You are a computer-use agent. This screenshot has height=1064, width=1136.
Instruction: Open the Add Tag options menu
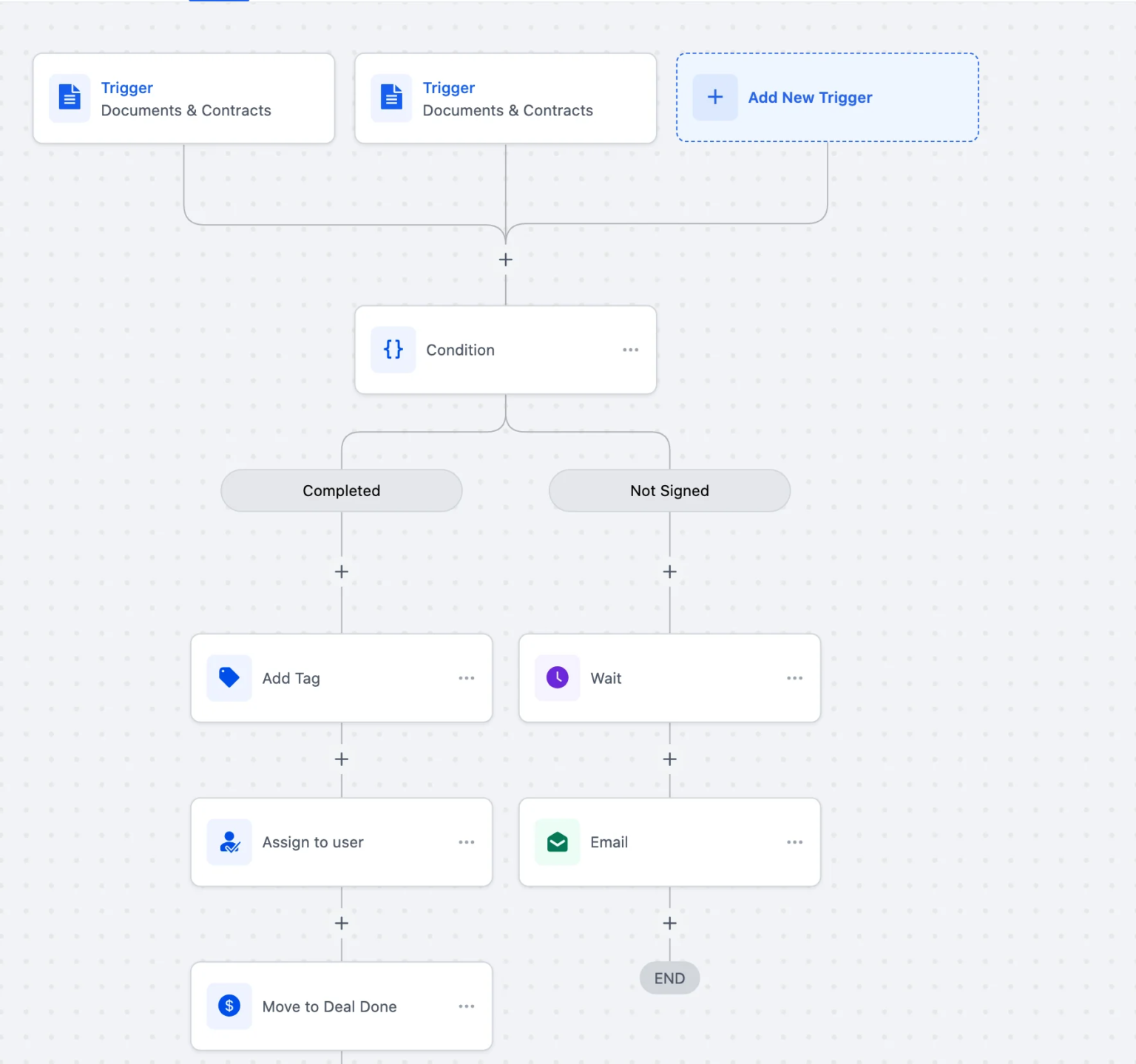point(467,678)
